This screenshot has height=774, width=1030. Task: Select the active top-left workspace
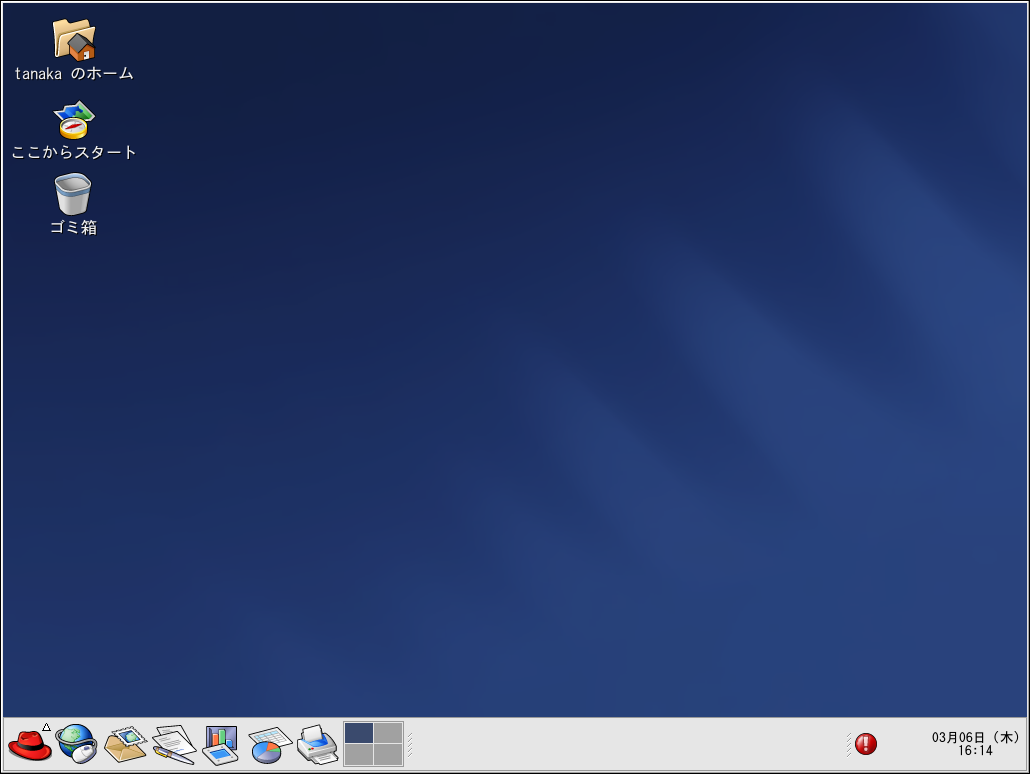pyautogui.click(x=359, y=733)
